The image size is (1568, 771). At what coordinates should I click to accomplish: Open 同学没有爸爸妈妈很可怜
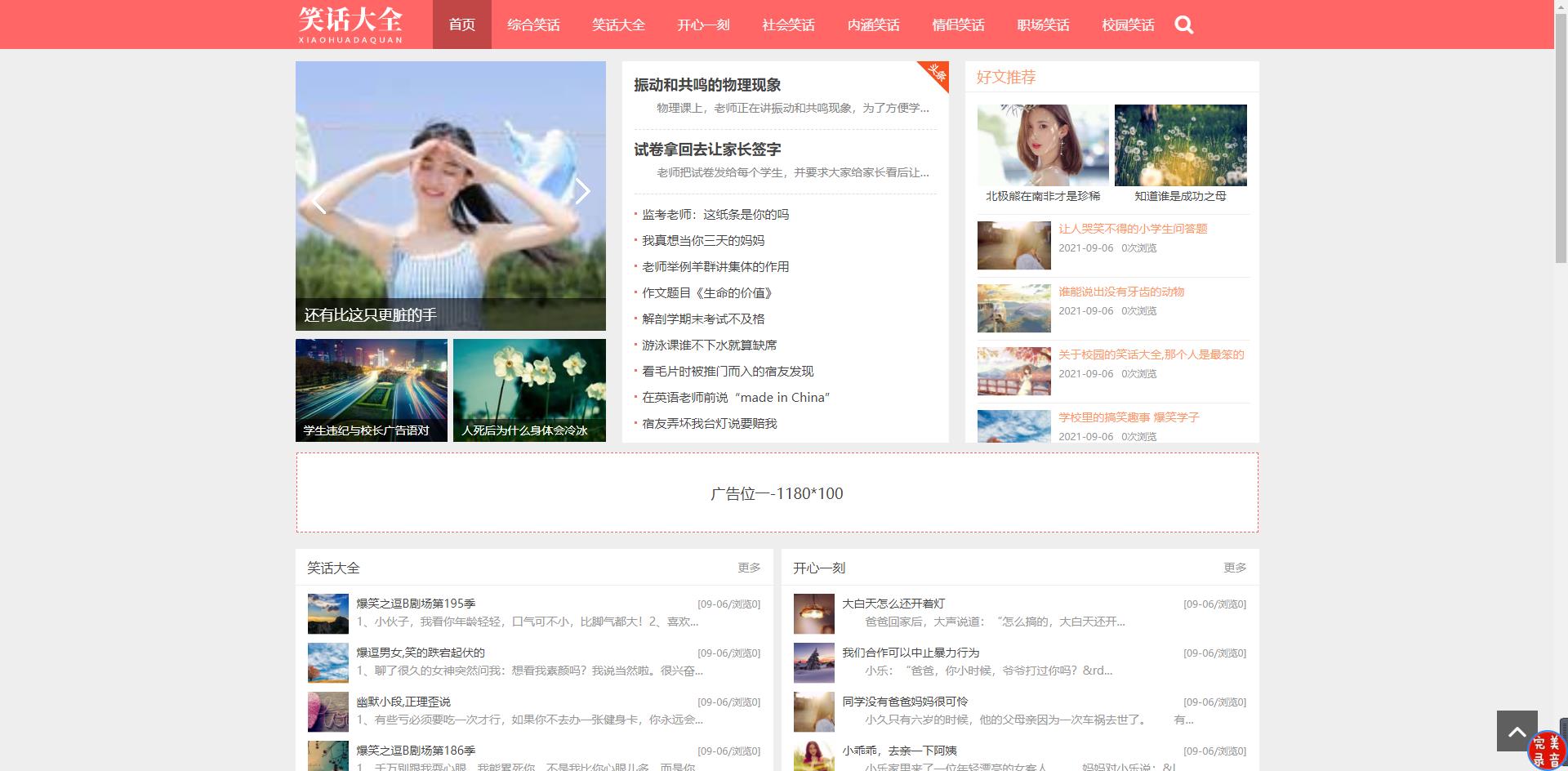click(905, 702)
